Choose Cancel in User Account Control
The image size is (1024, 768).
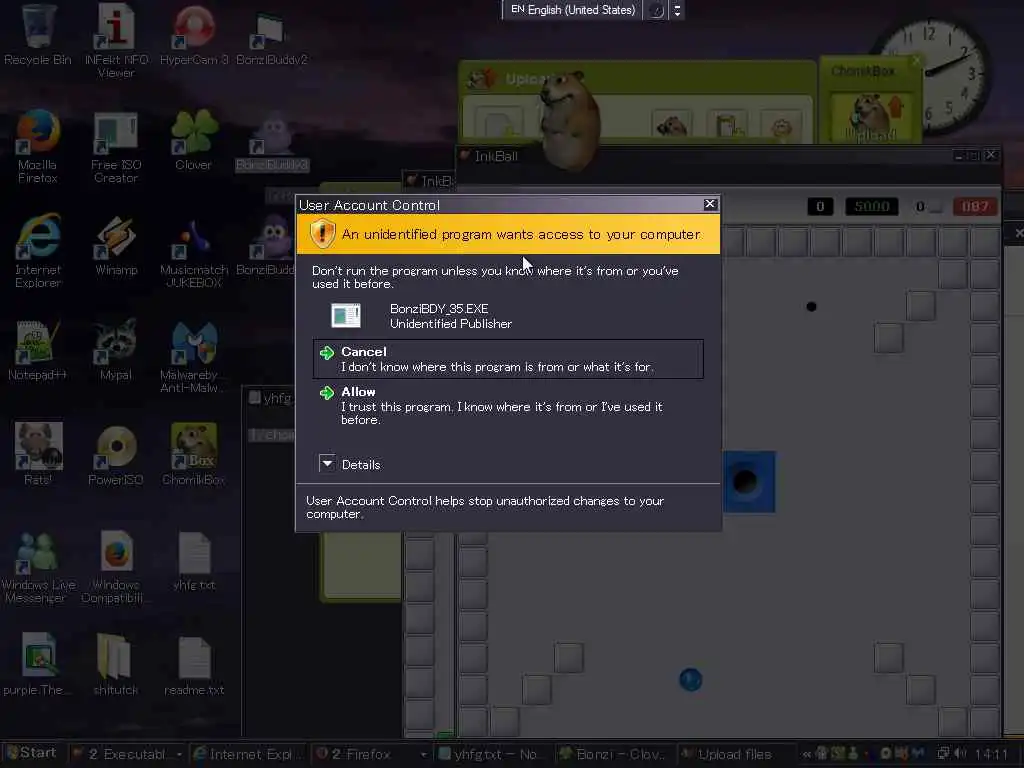[508, 359]
